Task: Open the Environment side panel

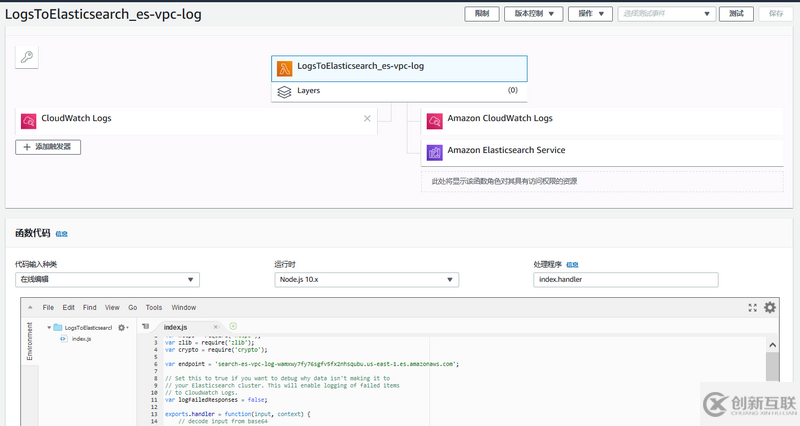Action: coord(30,341)
